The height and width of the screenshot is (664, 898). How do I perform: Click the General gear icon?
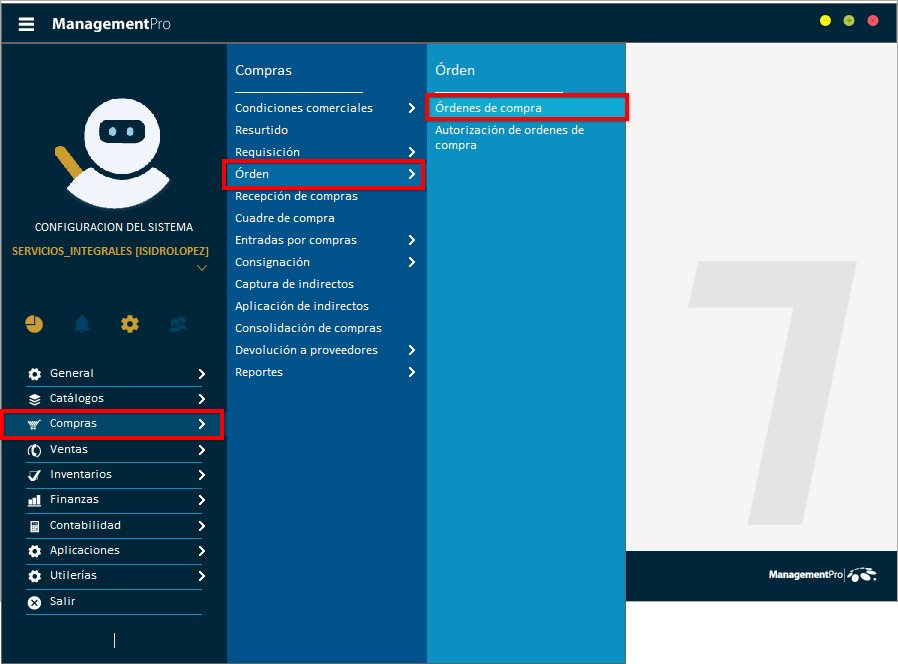click(x=34, y=374)
